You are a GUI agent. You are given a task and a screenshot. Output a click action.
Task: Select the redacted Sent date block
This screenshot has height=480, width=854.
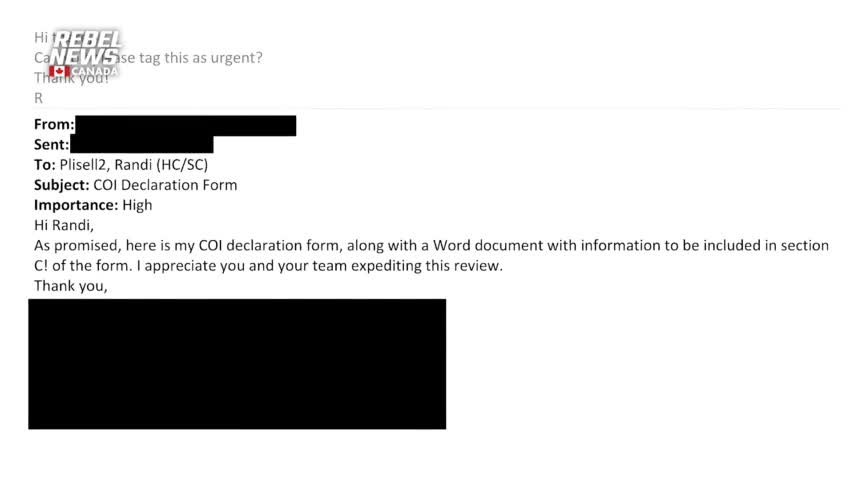tap(142, 144)
